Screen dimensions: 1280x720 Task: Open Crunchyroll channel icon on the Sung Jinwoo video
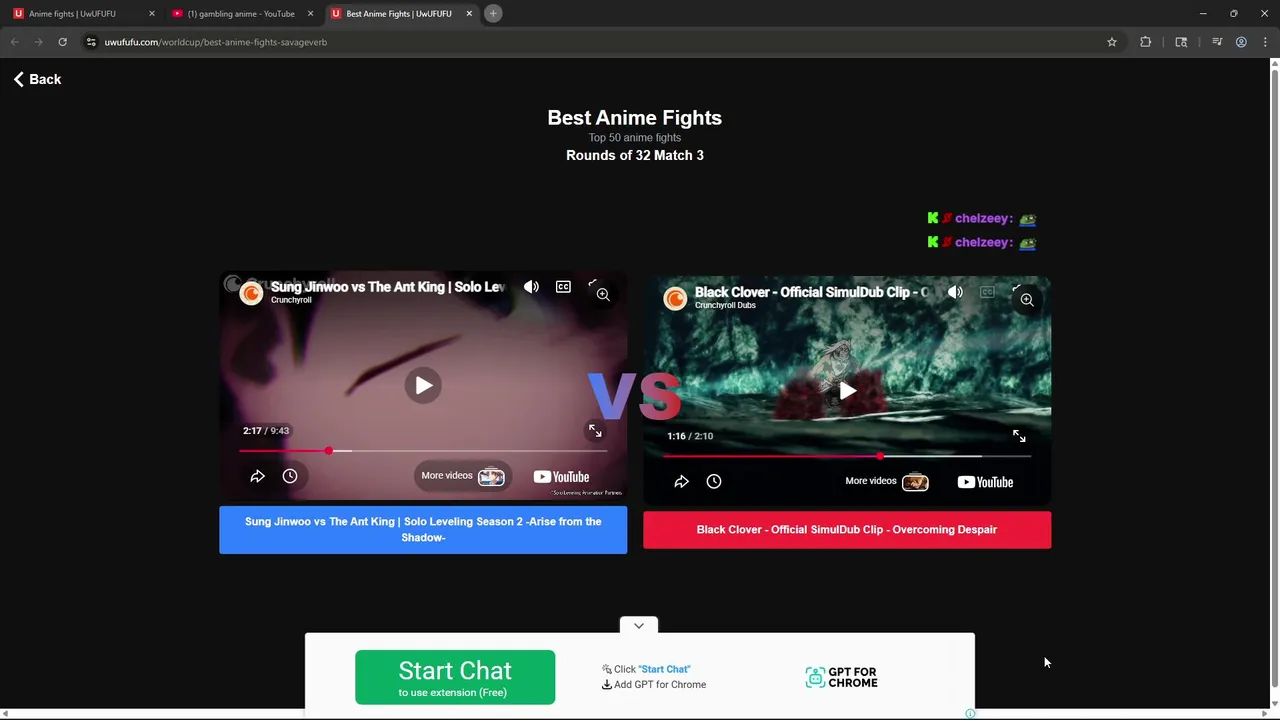[x=251, y=292]
